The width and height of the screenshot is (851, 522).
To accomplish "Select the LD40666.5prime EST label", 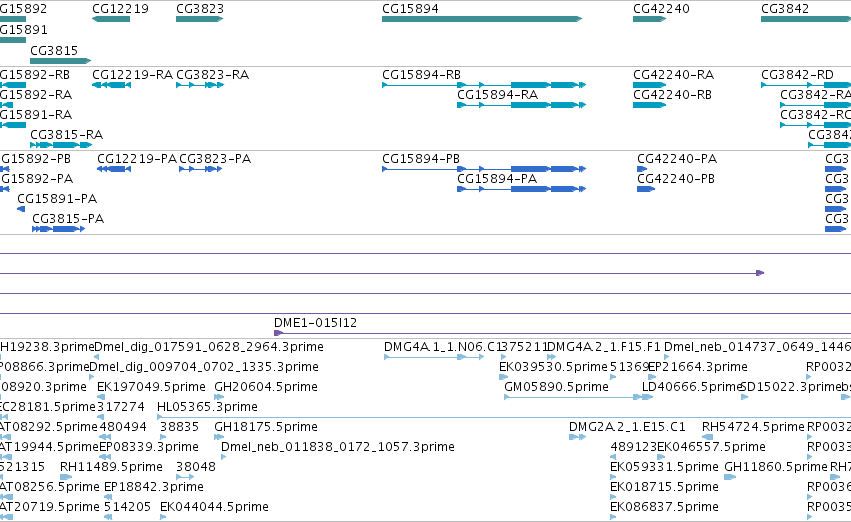I will (x=690, y=387).
